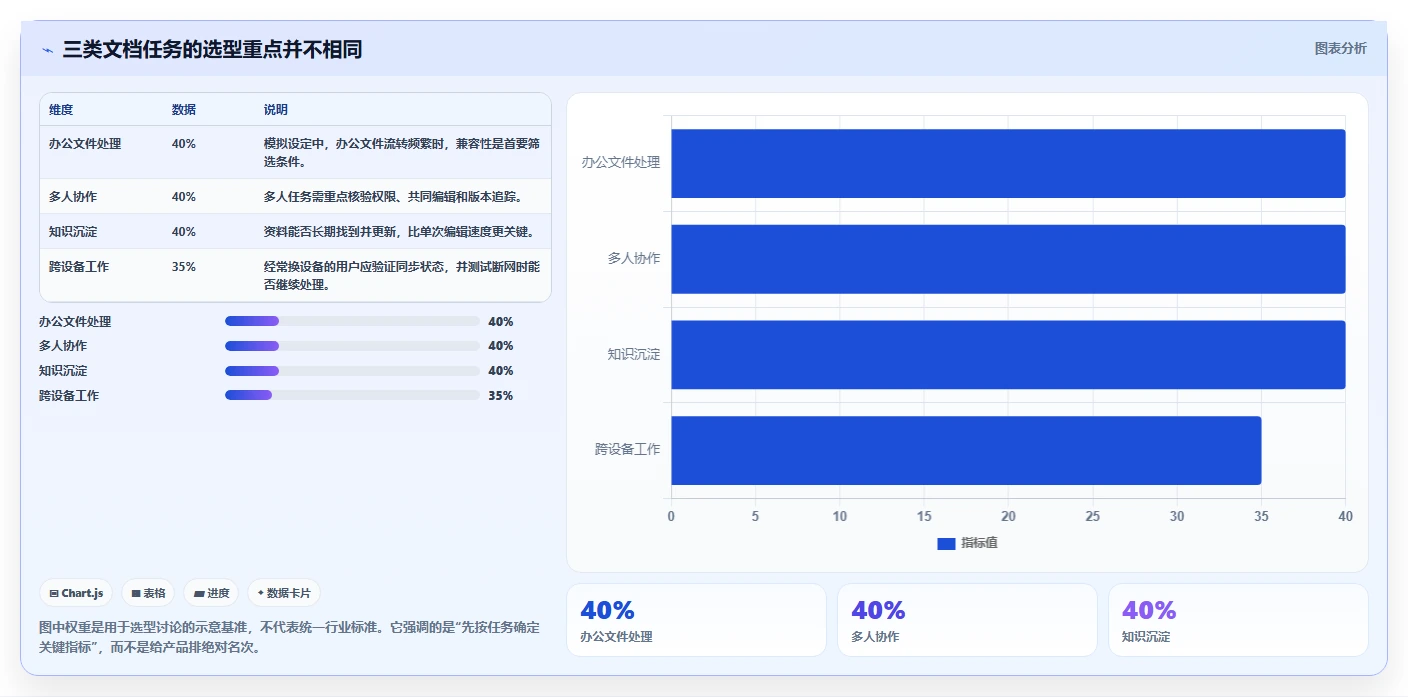Select the 知识沉淀 cell in the table
Viewport: 1408px width, 697px height.
[73, 232]
